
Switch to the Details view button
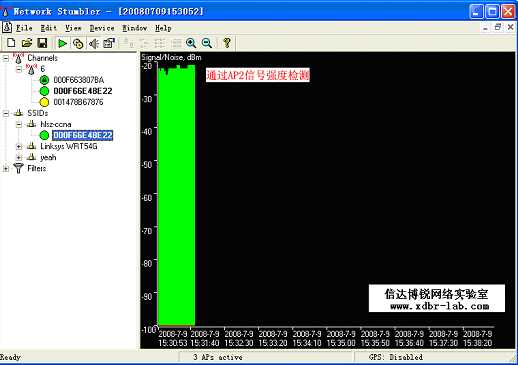176,43
